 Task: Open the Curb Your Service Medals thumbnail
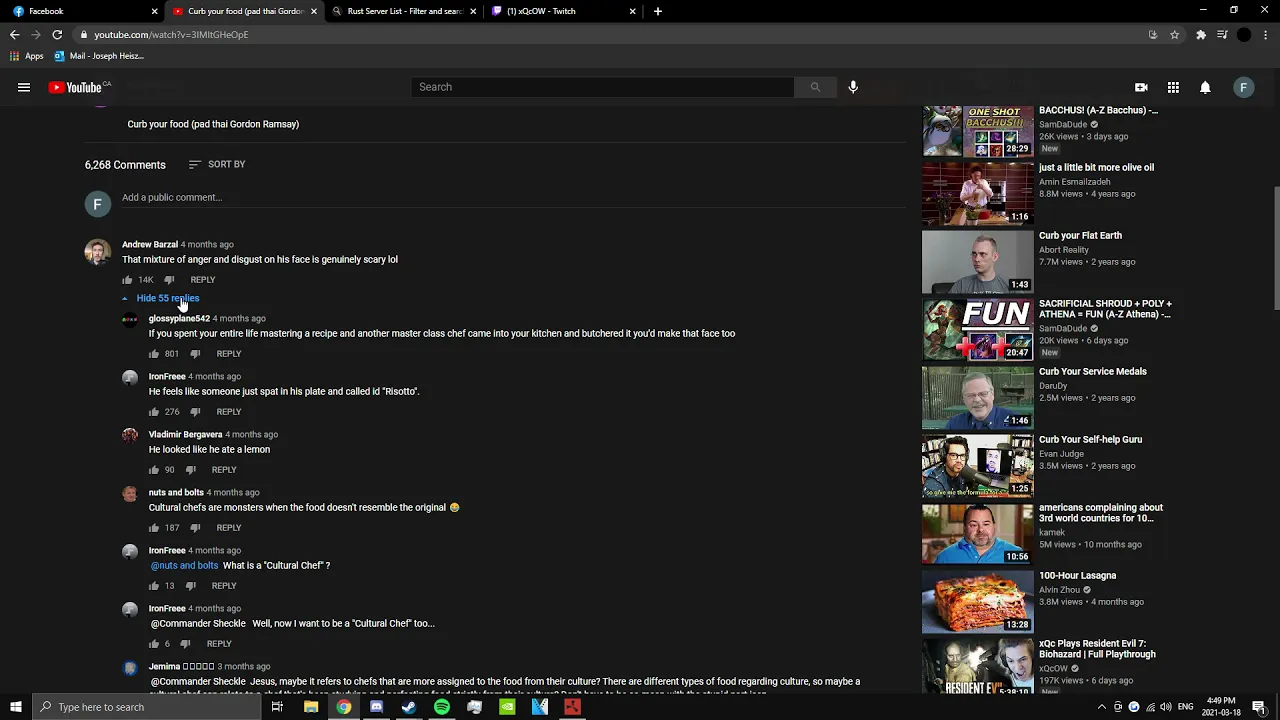point(977,397)
